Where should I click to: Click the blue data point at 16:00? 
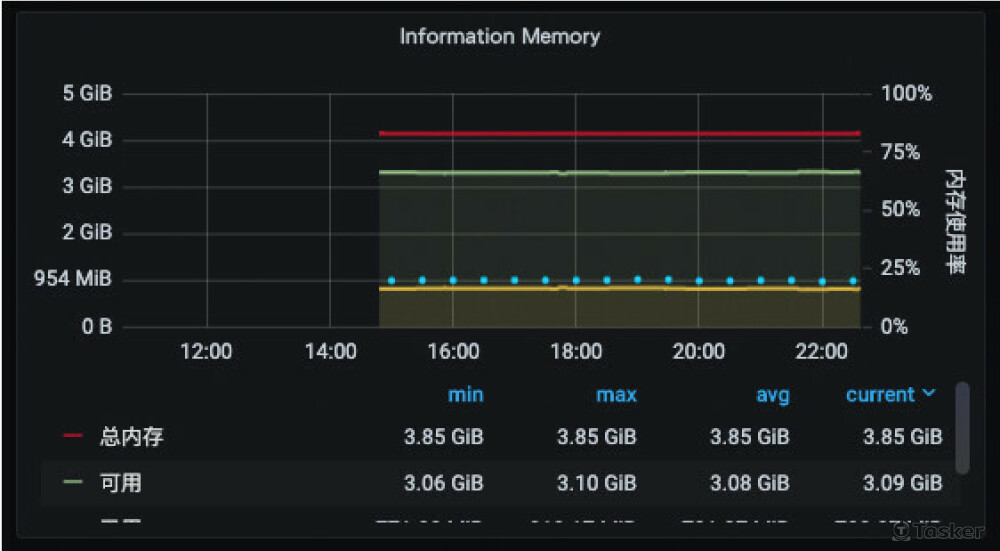[453, 280]
